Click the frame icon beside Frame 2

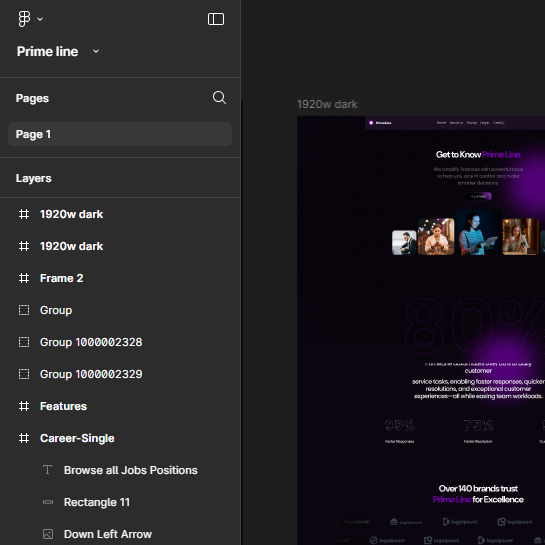tap(24, 278)
